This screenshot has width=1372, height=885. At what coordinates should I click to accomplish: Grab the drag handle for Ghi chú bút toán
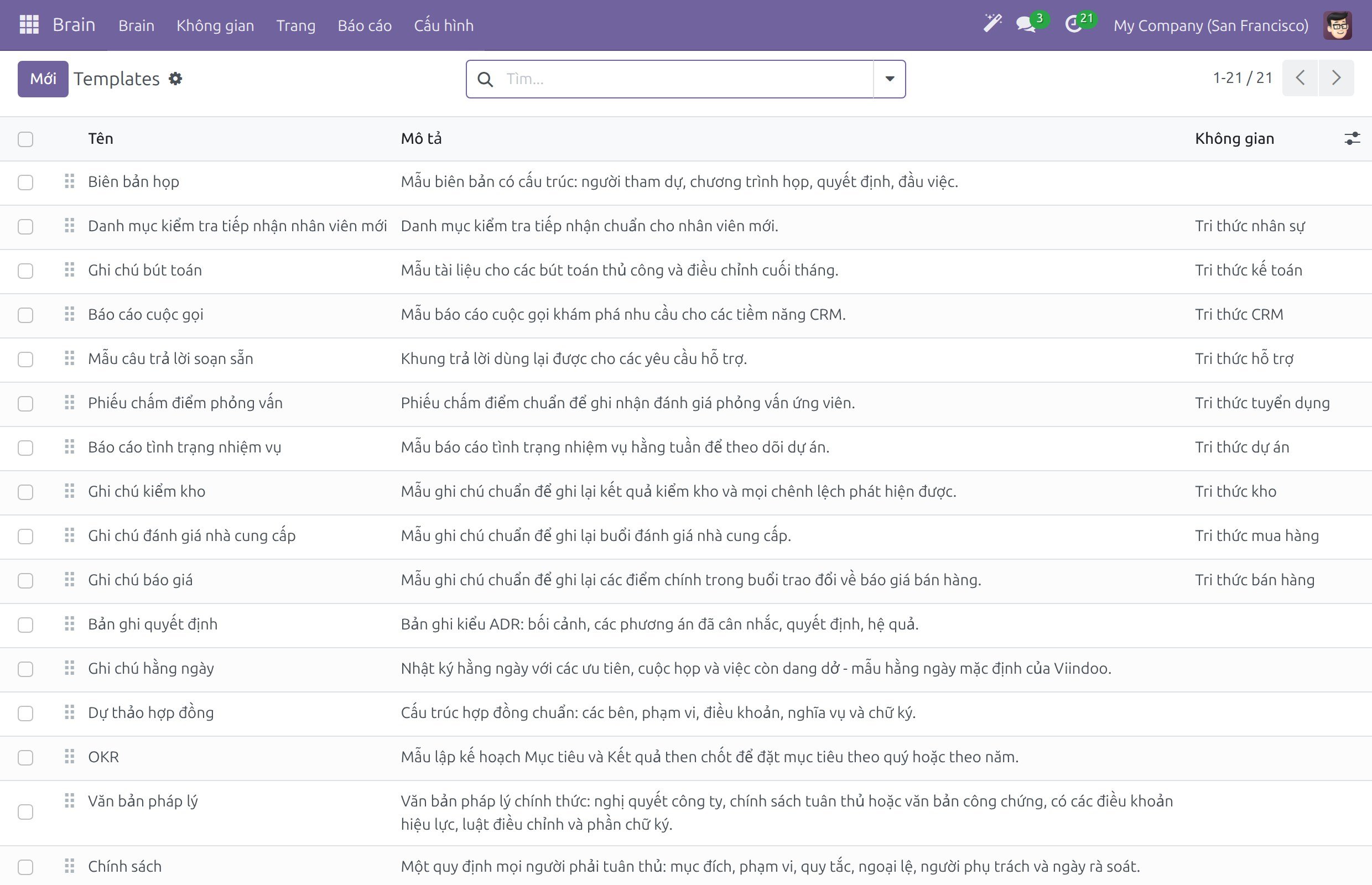tap(70, 270)
